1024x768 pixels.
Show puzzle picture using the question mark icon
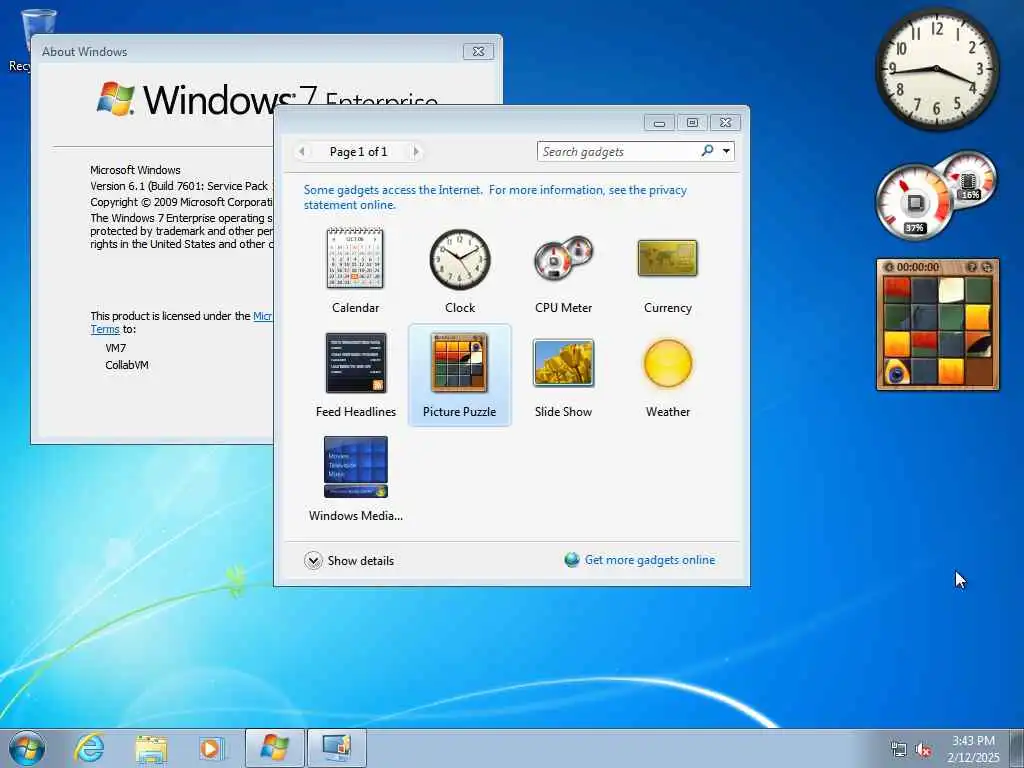[x=972, y=266]
